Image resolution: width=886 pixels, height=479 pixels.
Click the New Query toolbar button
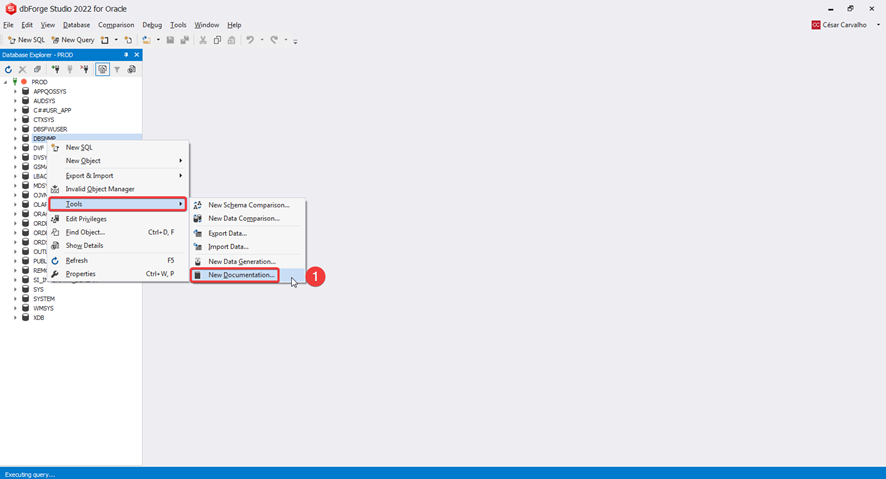tap(73, 40)
